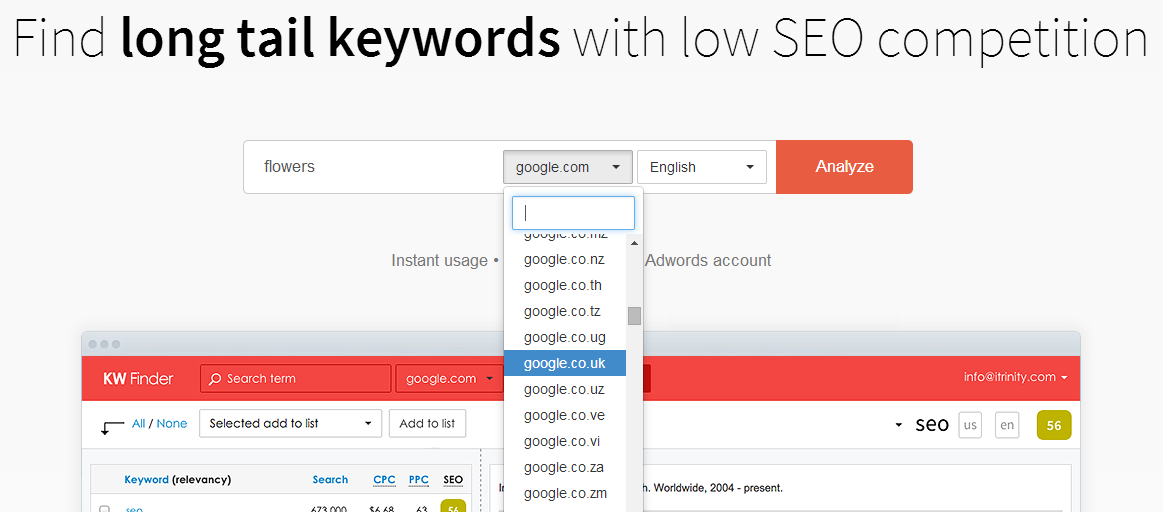Click the magnifier icon in Search term field
The image size is (1163, 512).
click(x=215, y=379)
